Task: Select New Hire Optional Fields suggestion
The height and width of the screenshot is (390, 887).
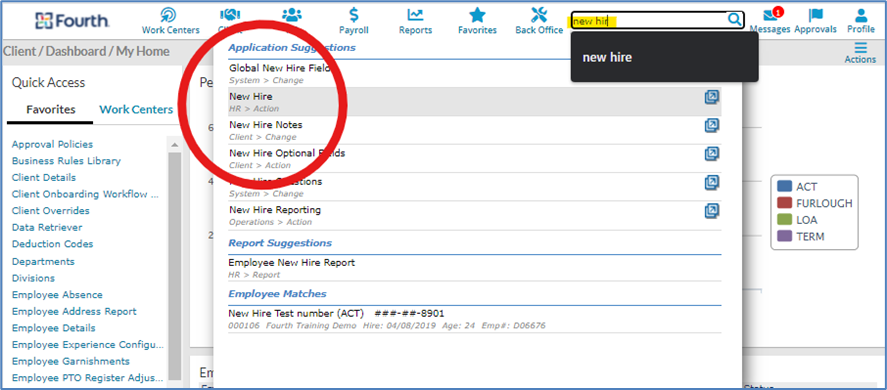Action: click(x=475, y=158)
